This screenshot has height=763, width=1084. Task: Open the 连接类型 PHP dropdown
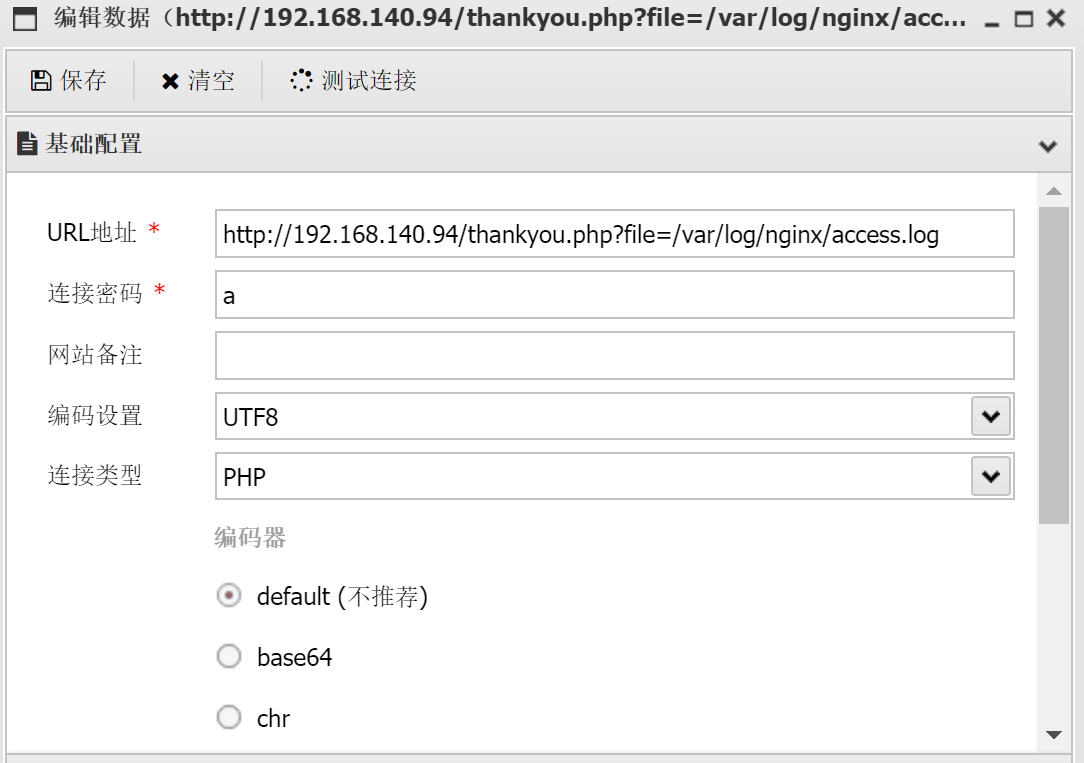[990, 476]
